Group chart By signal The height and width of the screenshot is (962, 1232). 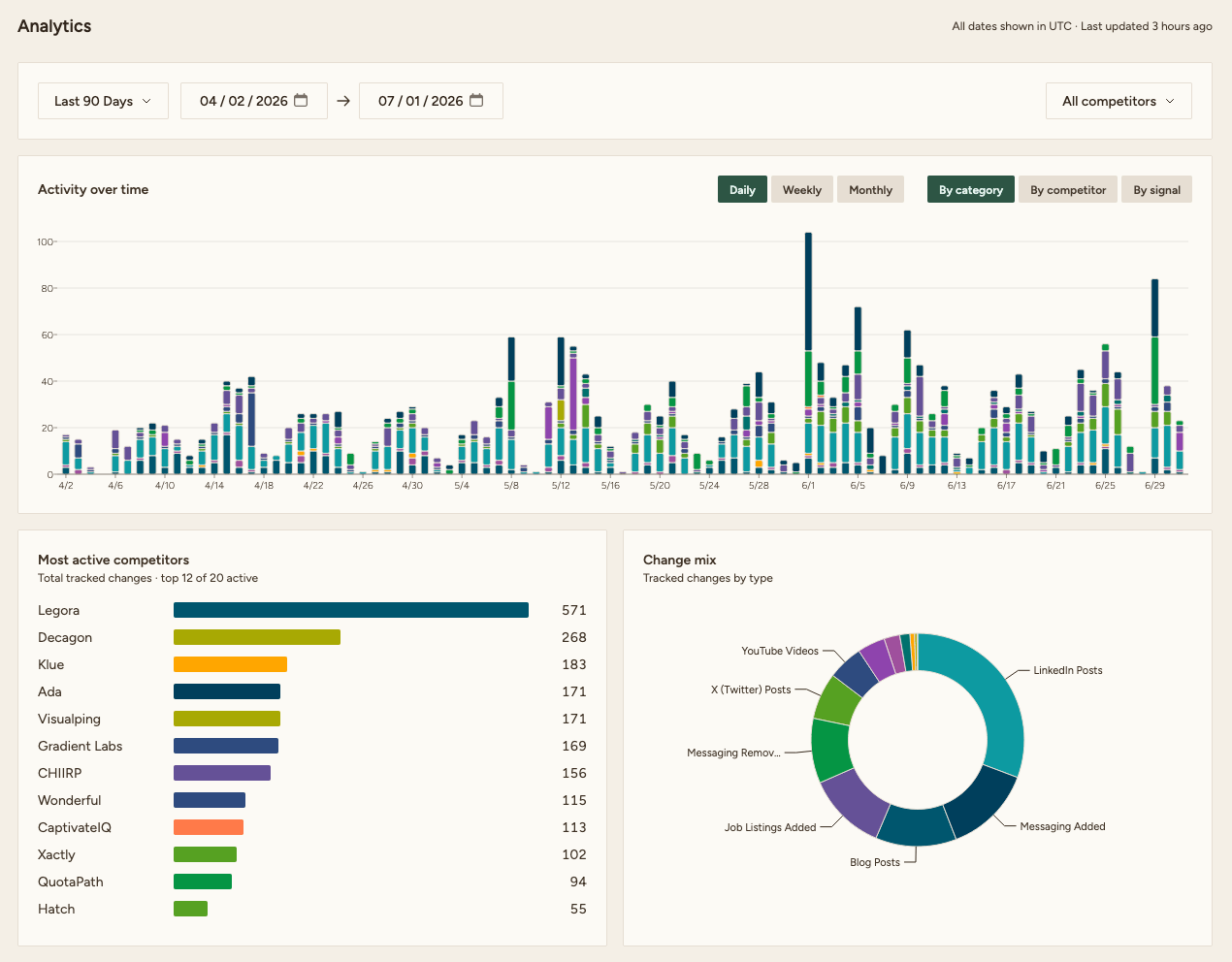click(1156, 189)
